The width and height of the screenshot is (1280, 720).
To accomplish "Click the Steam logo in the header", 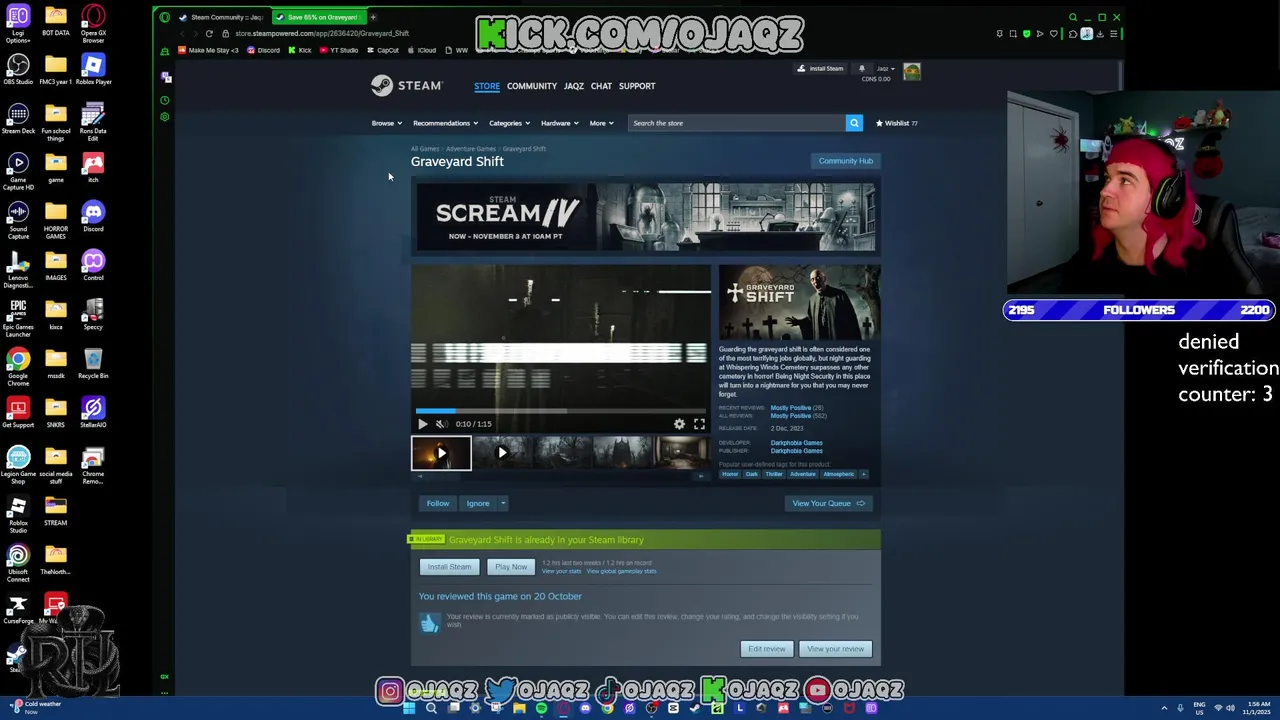I will pyautogui.click(x=406, y=86).
